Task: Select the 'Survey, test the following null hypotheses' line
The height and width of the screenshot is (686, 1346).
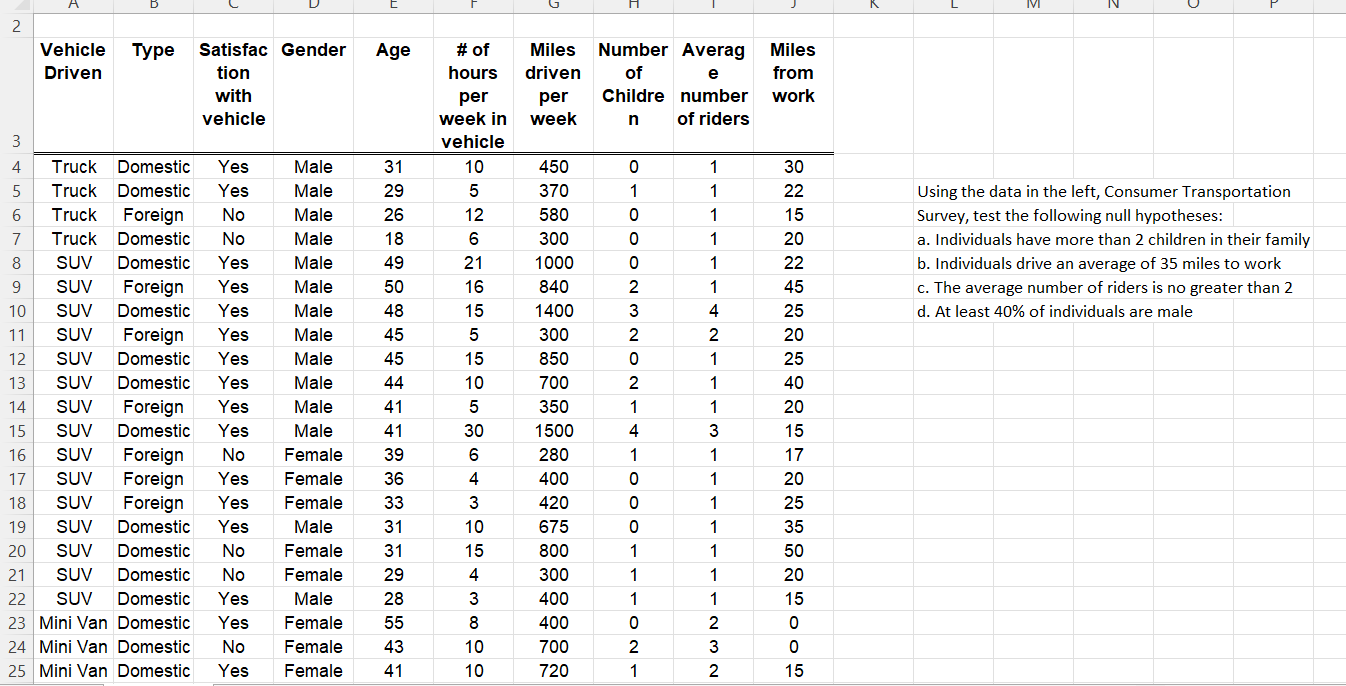Action: click(x=1070, y=215)
